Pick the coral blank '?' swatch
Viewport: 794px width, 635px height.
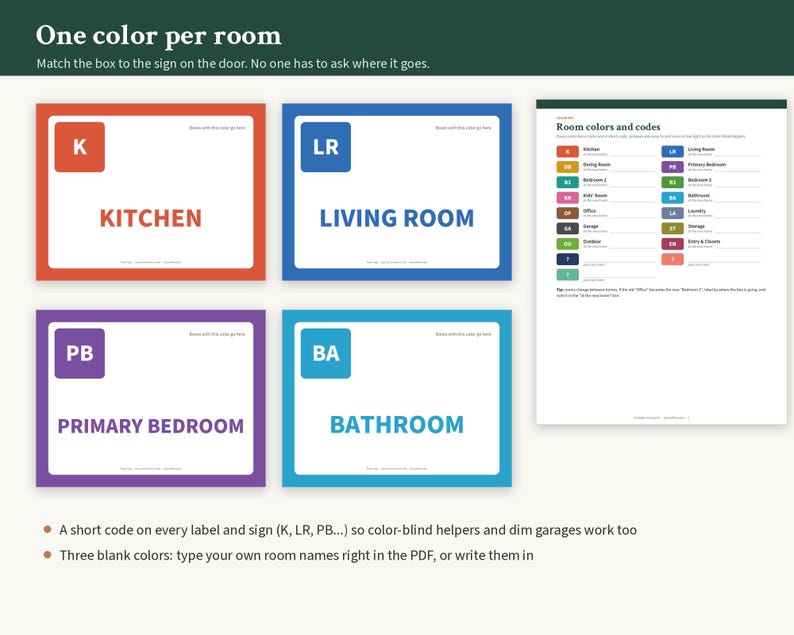coord(672,259)
